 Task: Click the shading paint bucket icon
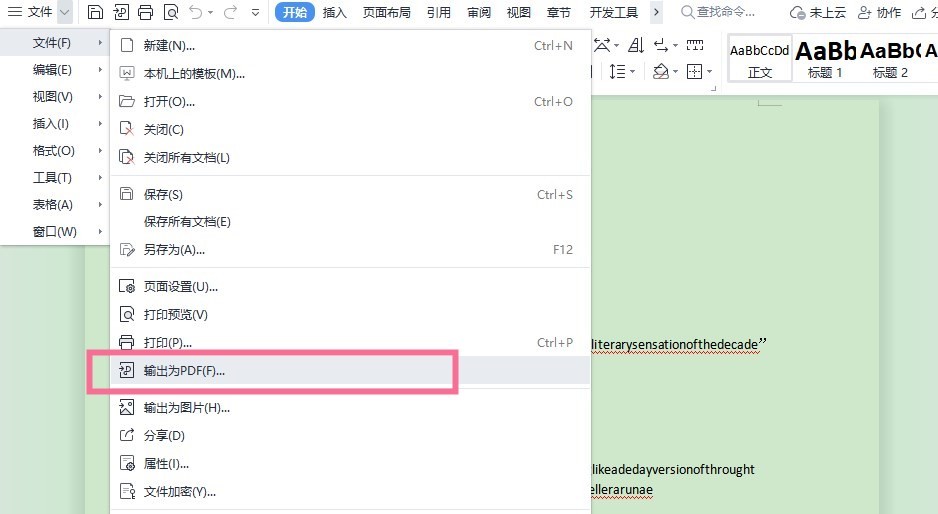pyautogui.click(x=661, y=72)
